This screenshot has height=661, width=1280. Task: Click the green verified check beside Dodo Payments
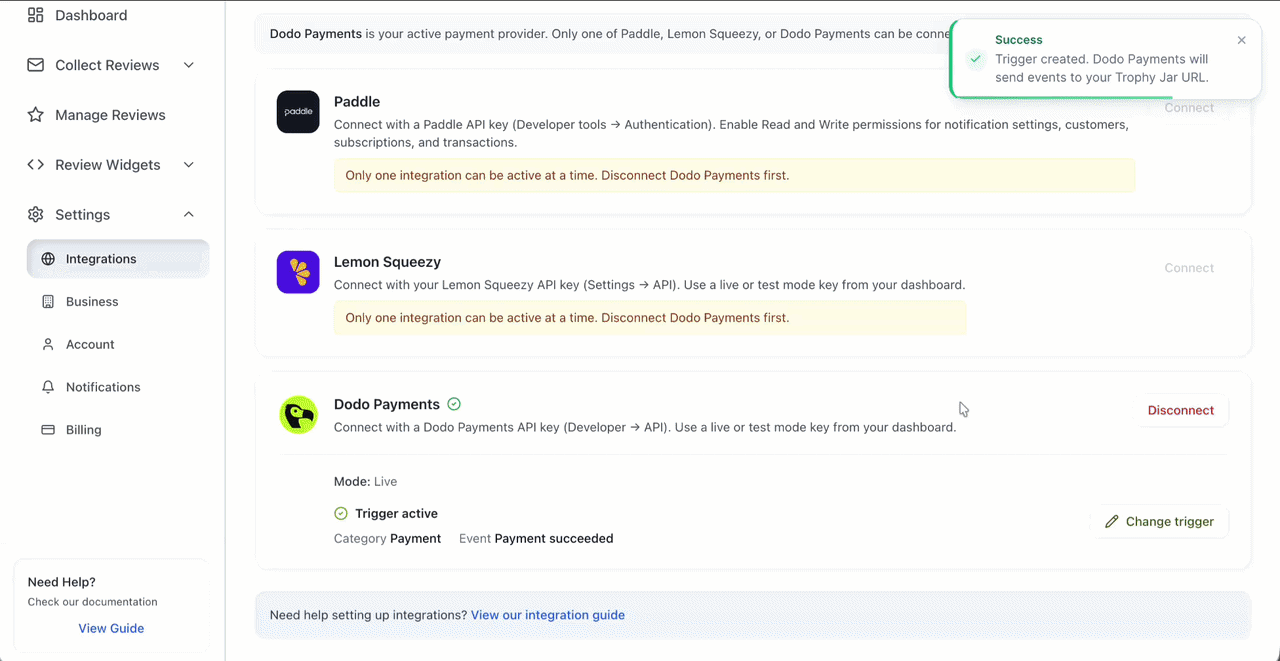coord(454,404)
